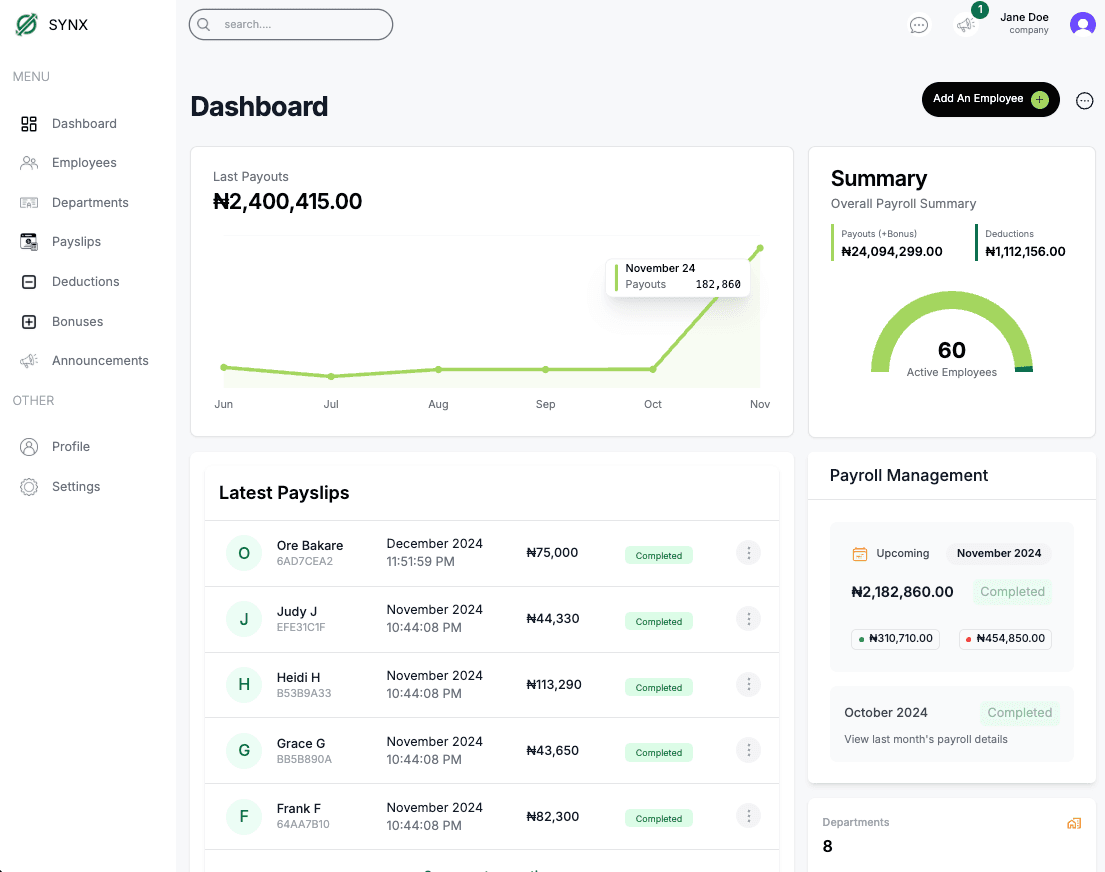The image size is (1105, 872).
Task: Open the options menu for Heidi H payslip
Action: pos(748,685)
